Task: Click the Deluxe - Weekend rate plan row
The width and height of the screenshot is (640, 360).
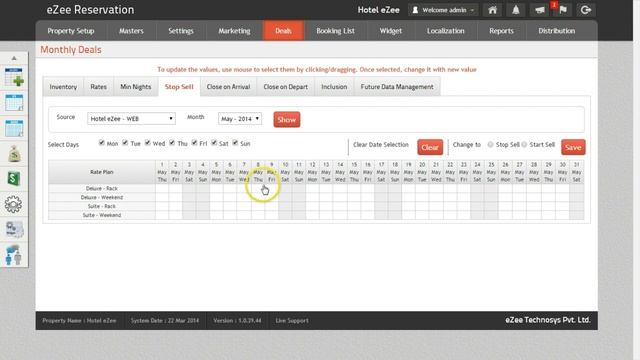Action: [102, 198]
